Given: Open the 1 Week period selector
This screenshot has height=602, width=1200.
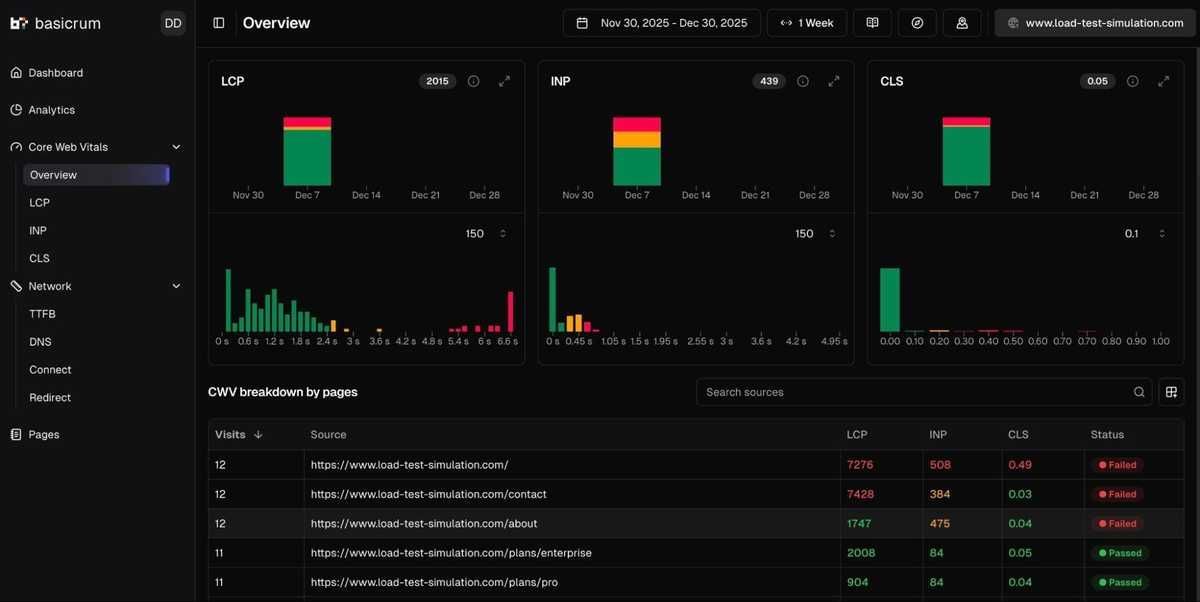Looking at the screenshot, I should [x=806, y=21].
